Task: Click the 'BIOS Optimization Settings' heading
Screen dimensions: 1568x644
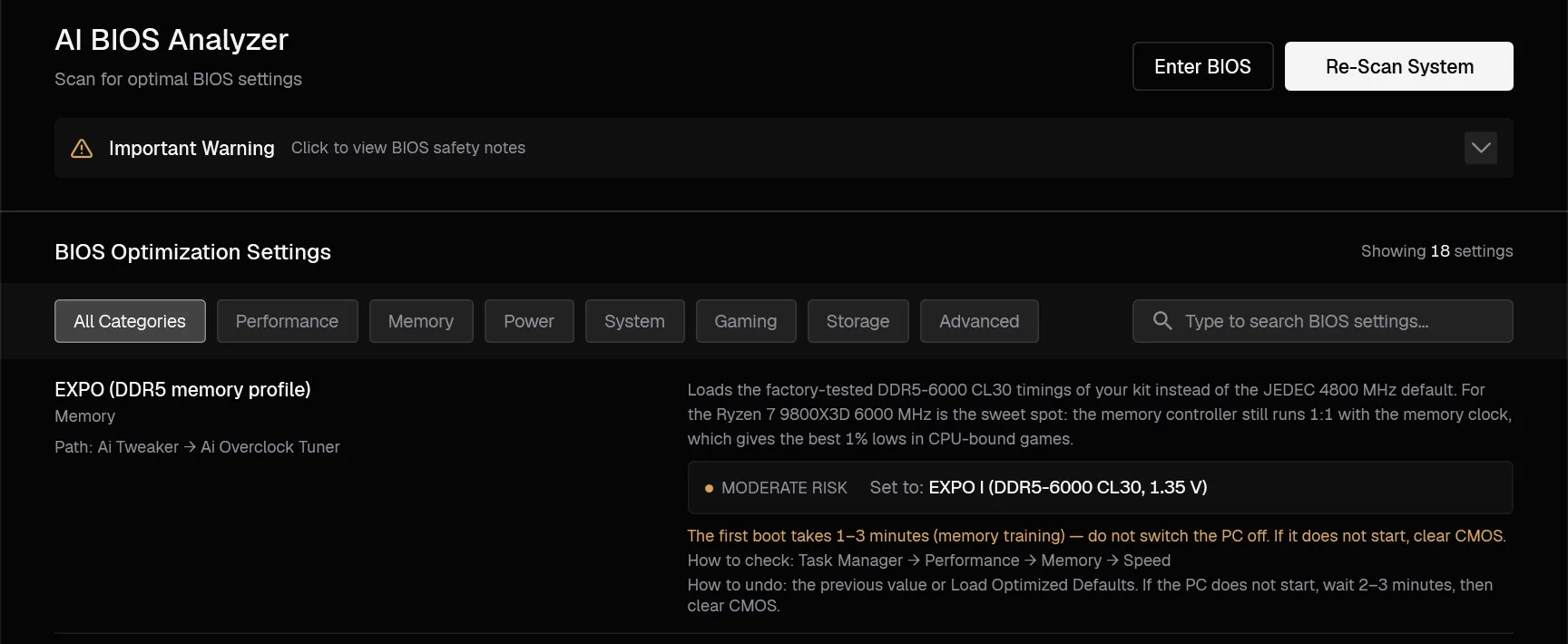Action: (x=192, y=252)
